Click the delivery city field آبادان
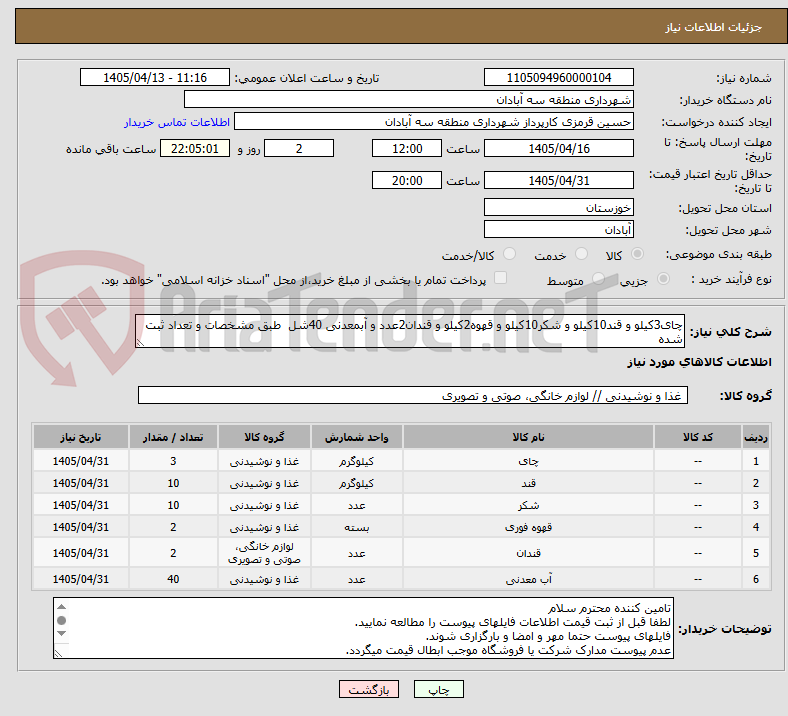 [558, 230]
